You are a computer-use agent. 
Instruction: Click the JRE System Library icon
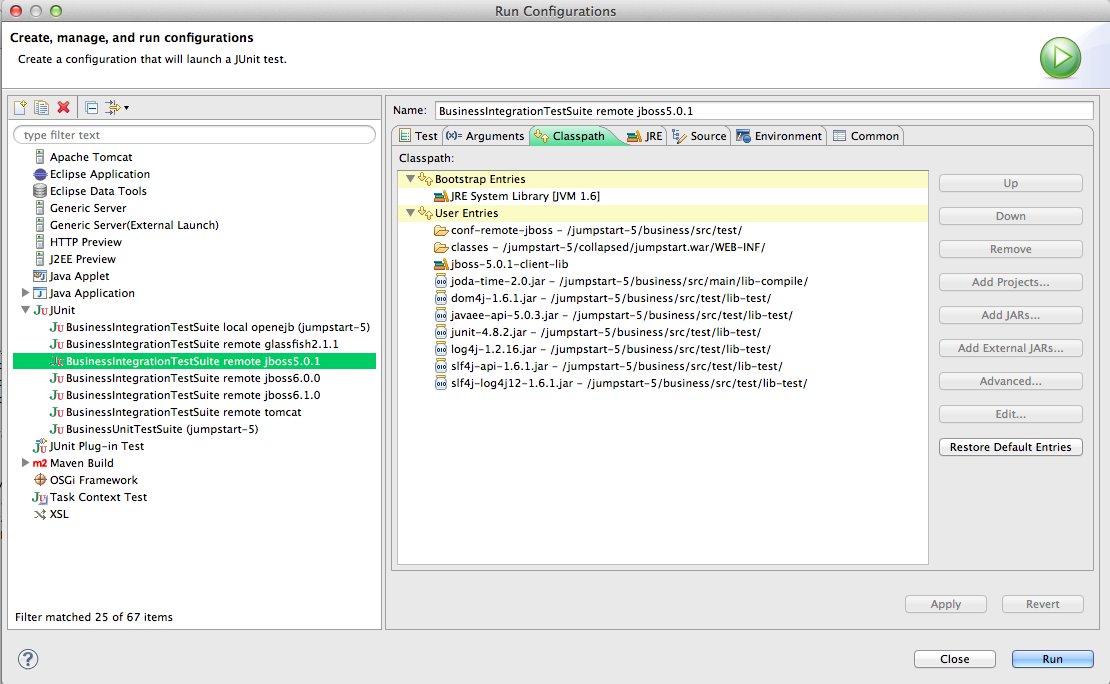[441, 196]
